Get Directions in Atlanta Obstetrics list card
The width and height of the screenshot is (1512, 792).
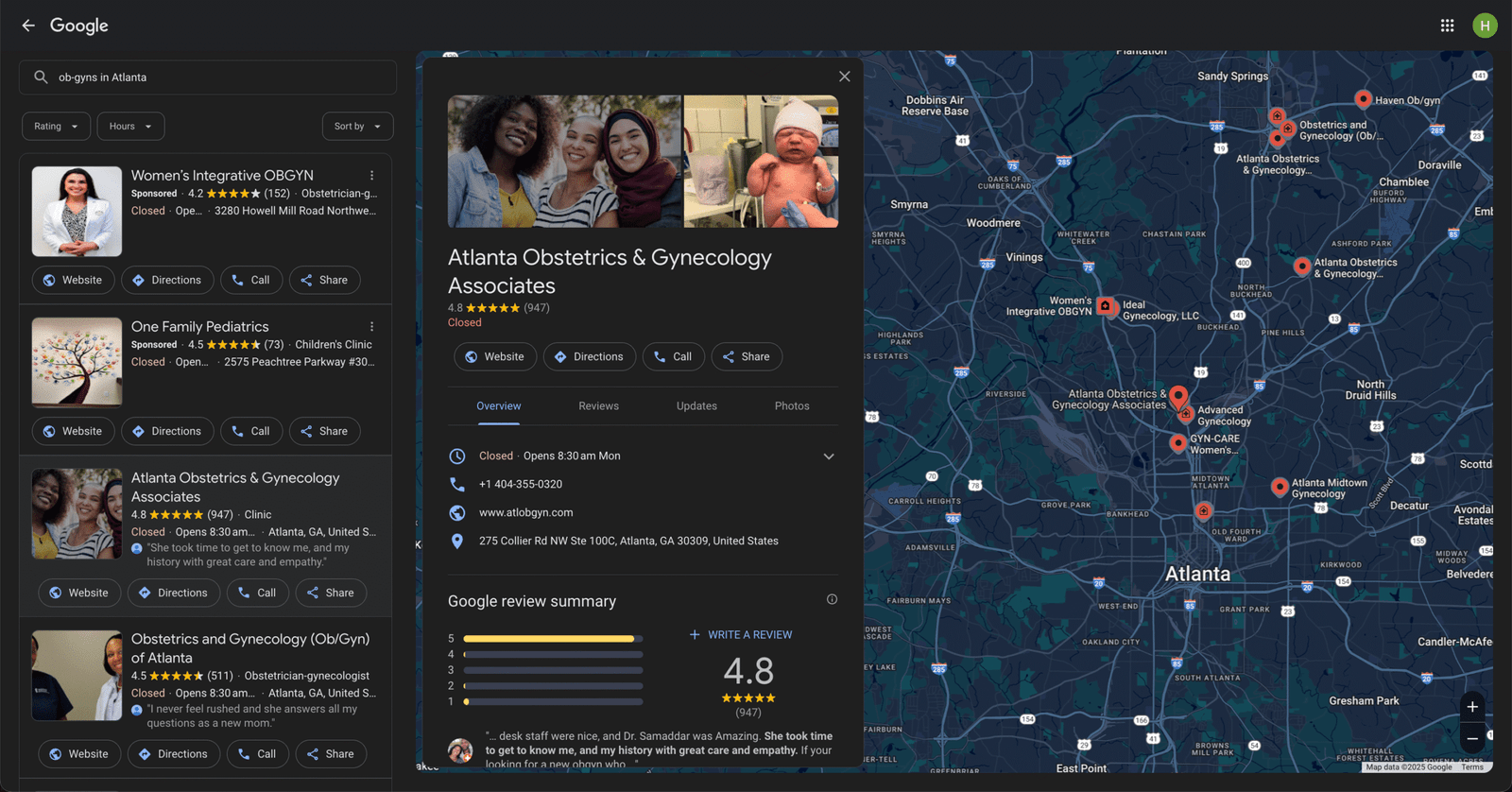pos(174,593)
